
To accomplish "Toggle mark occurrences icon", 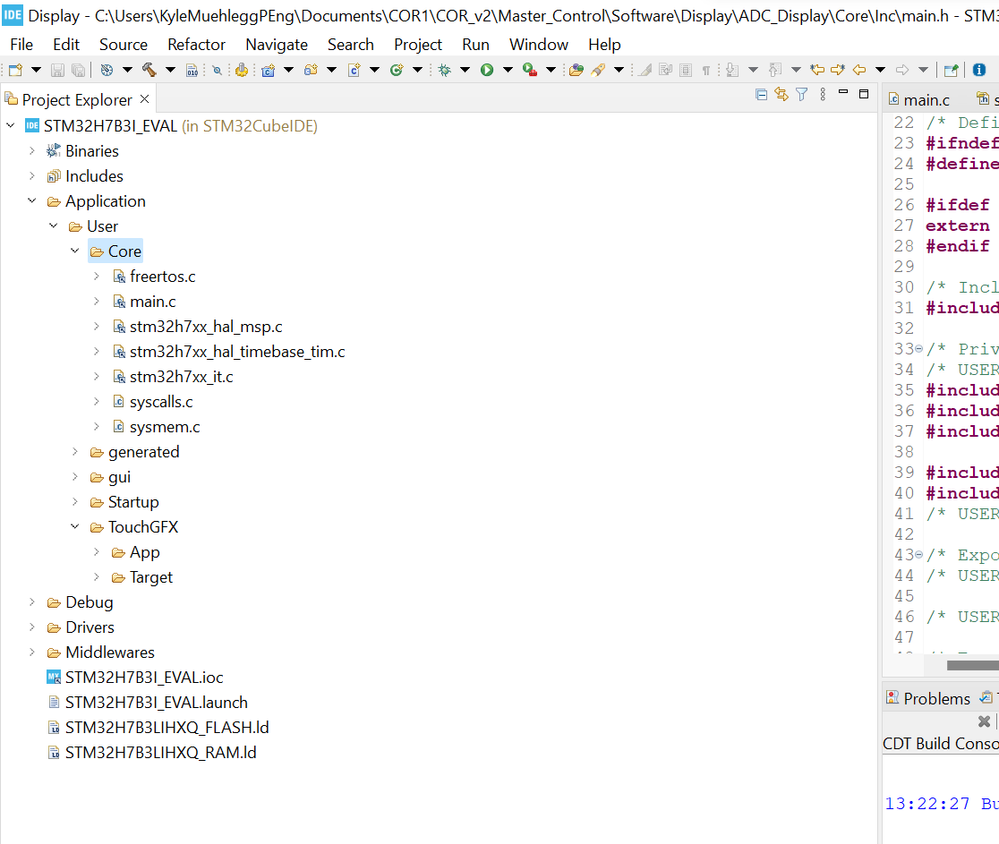I will pos(645,70).
